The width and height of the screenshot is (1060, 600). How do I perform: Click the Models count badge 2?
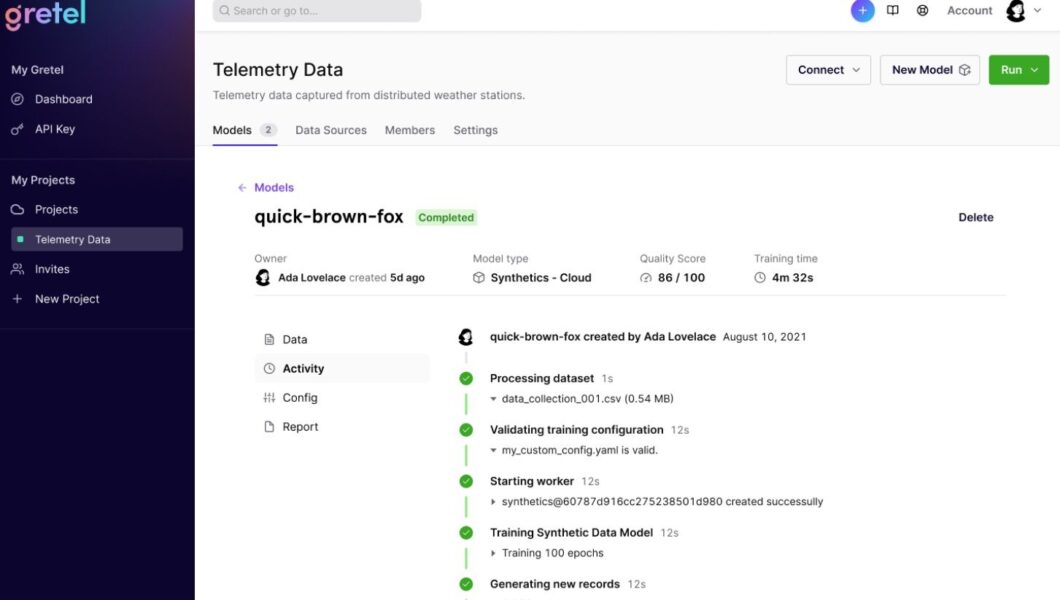268,130
